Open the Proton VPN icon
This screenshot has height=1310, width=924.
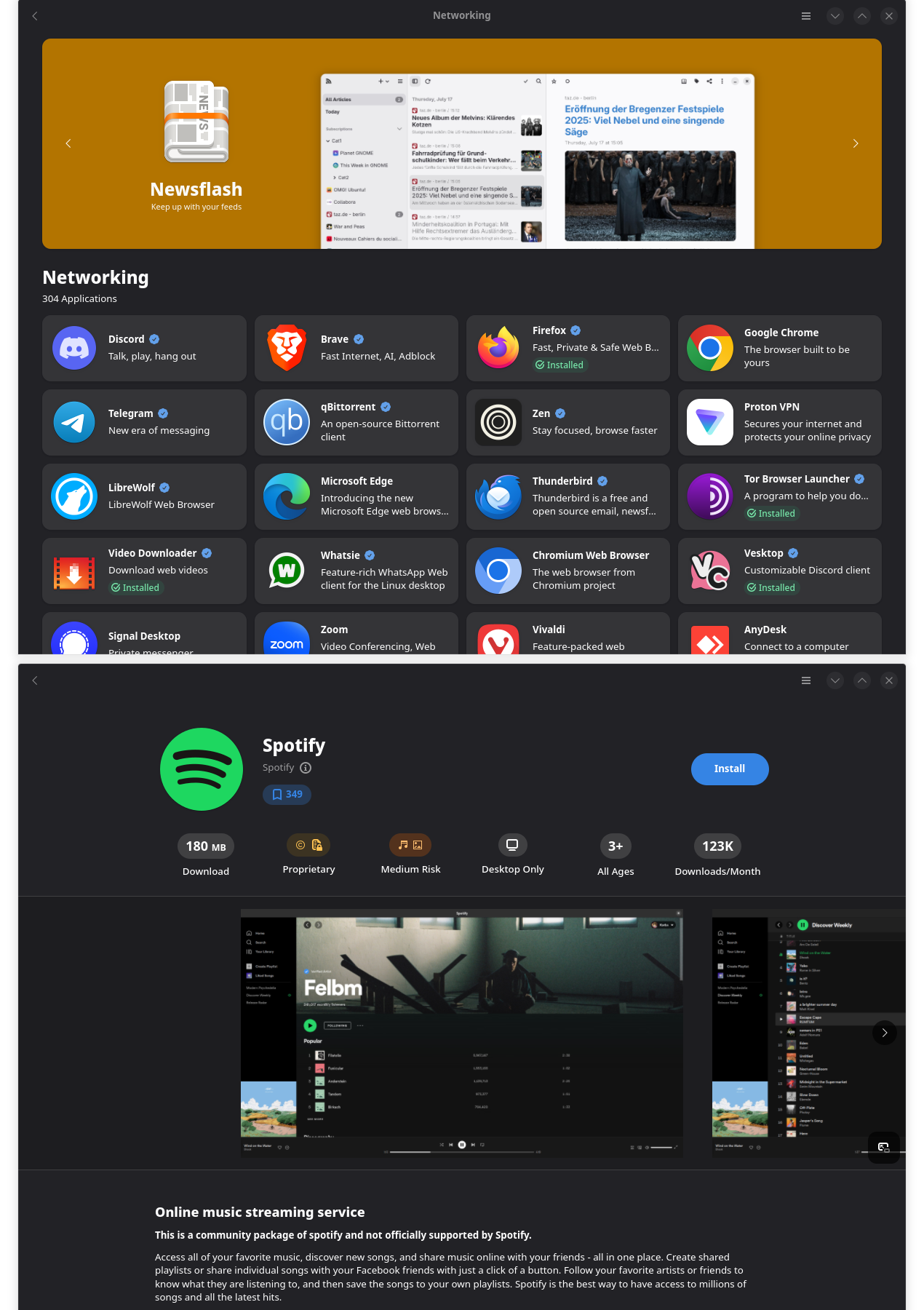[x=710, y=422]
